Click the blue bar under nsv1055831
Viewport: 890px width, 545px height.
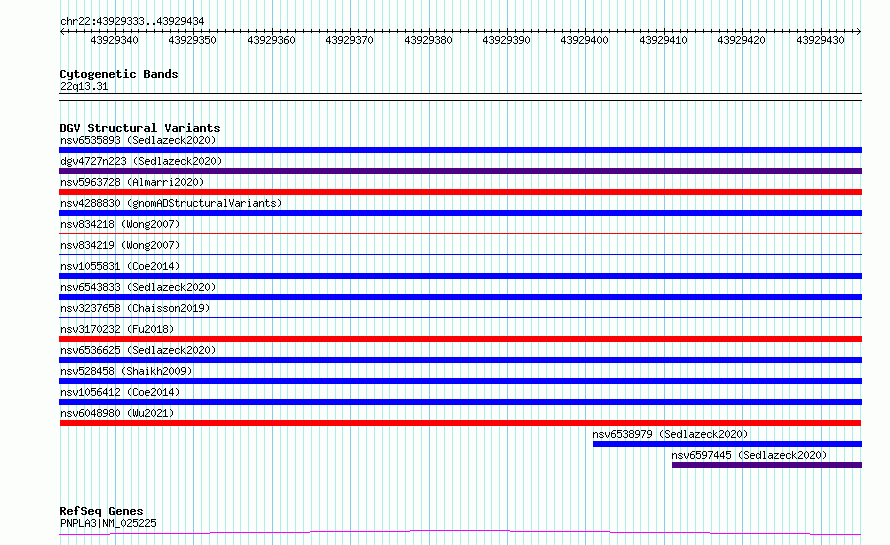(x=460, y=276)
